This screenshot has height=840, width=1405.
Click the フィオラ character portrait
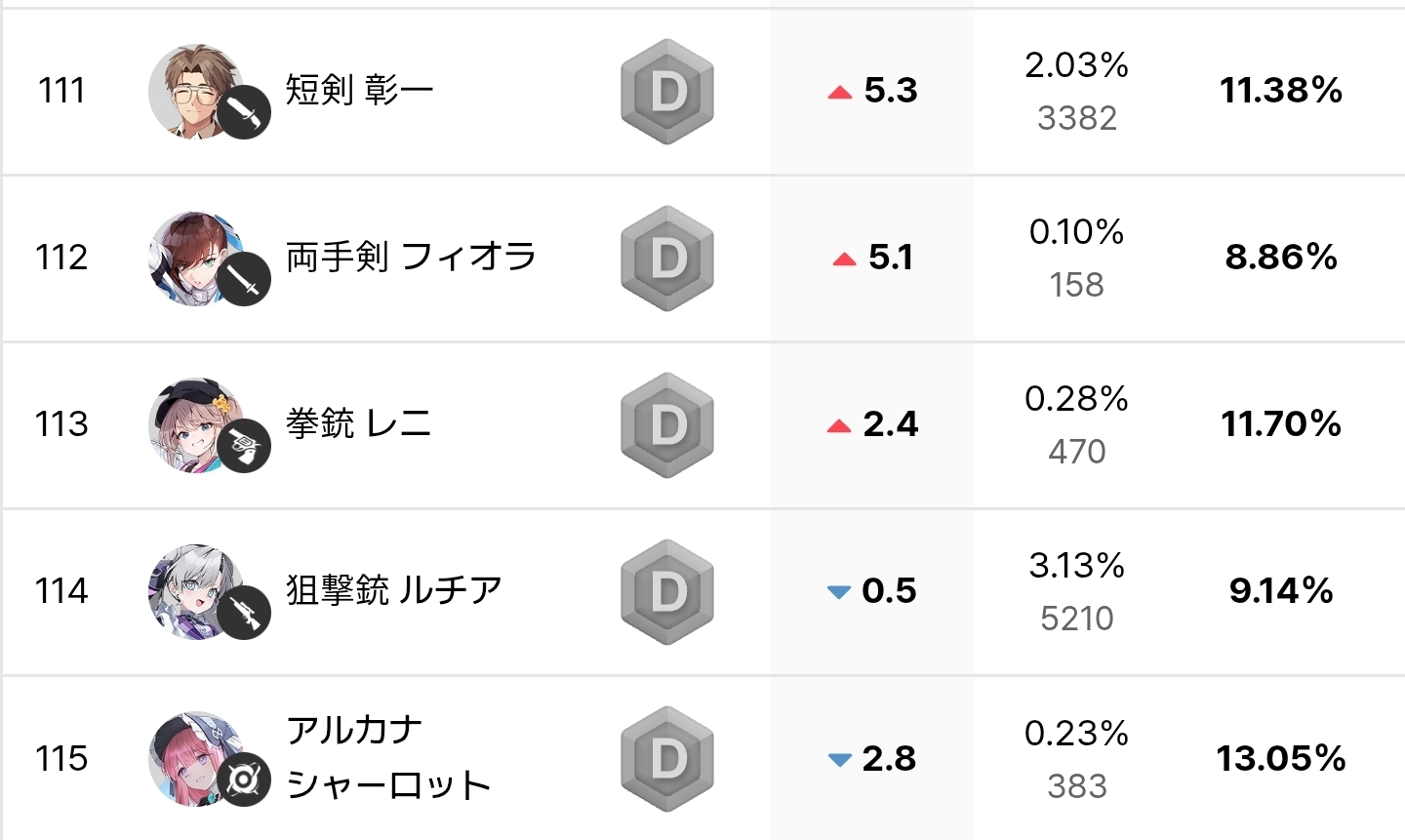196,258
